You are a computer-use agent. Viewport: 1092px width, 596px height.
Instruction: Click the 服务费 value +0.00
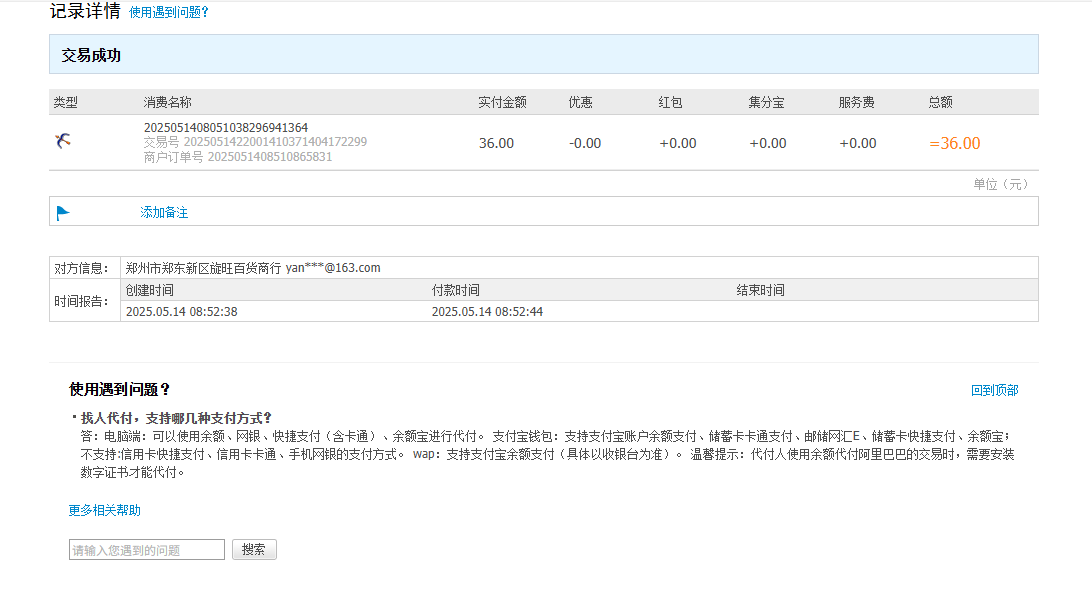(858, 143)
